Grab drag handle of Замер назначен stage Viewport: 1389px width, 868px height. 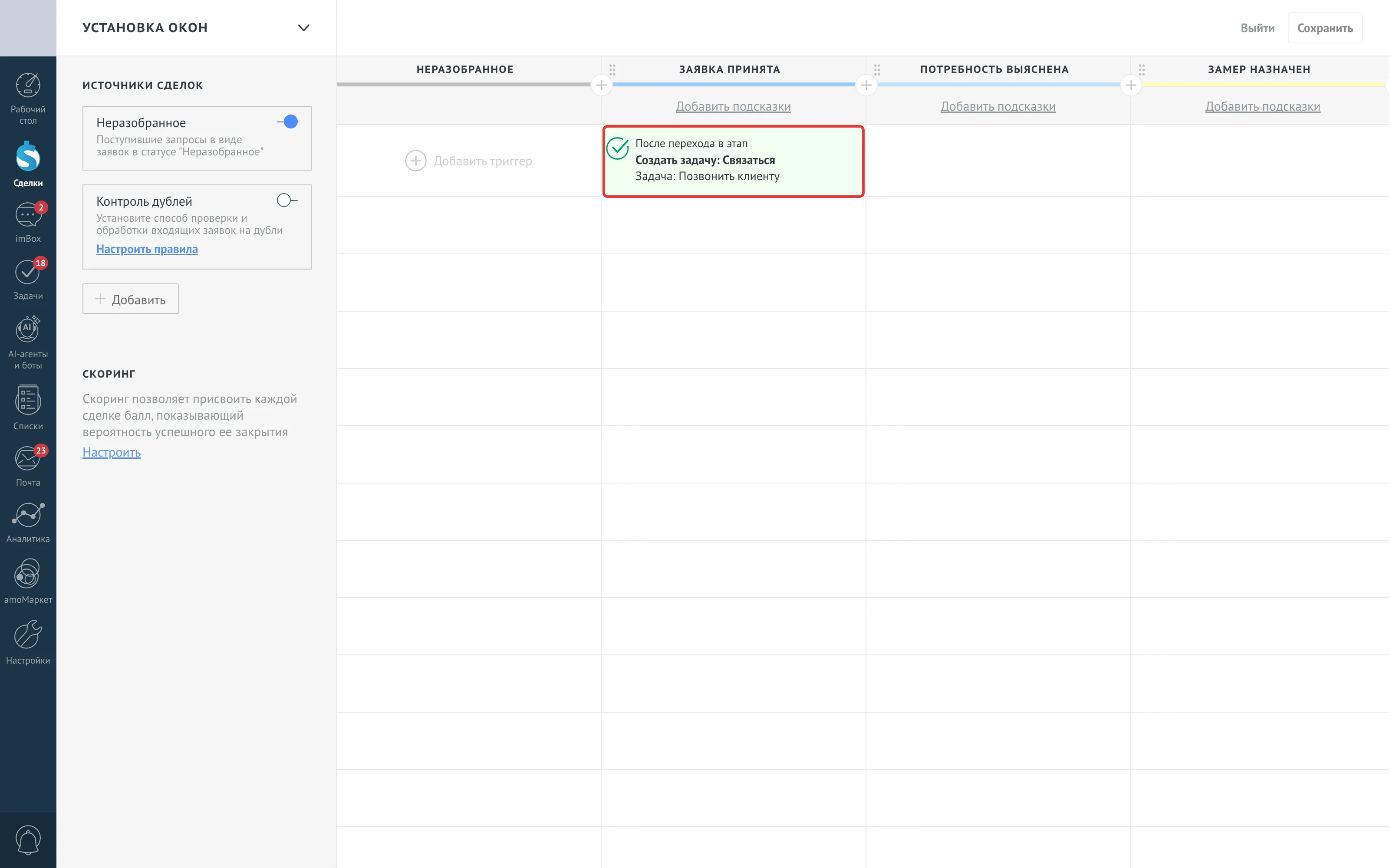coord(1141,69)
